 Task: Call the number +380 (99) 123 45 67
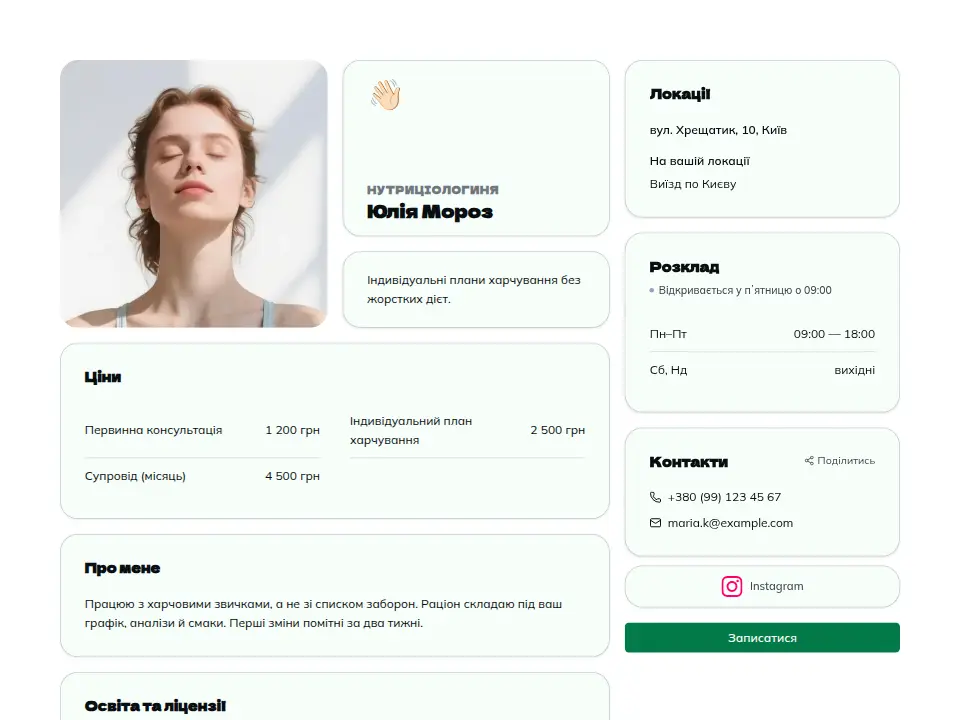(724, 497)
